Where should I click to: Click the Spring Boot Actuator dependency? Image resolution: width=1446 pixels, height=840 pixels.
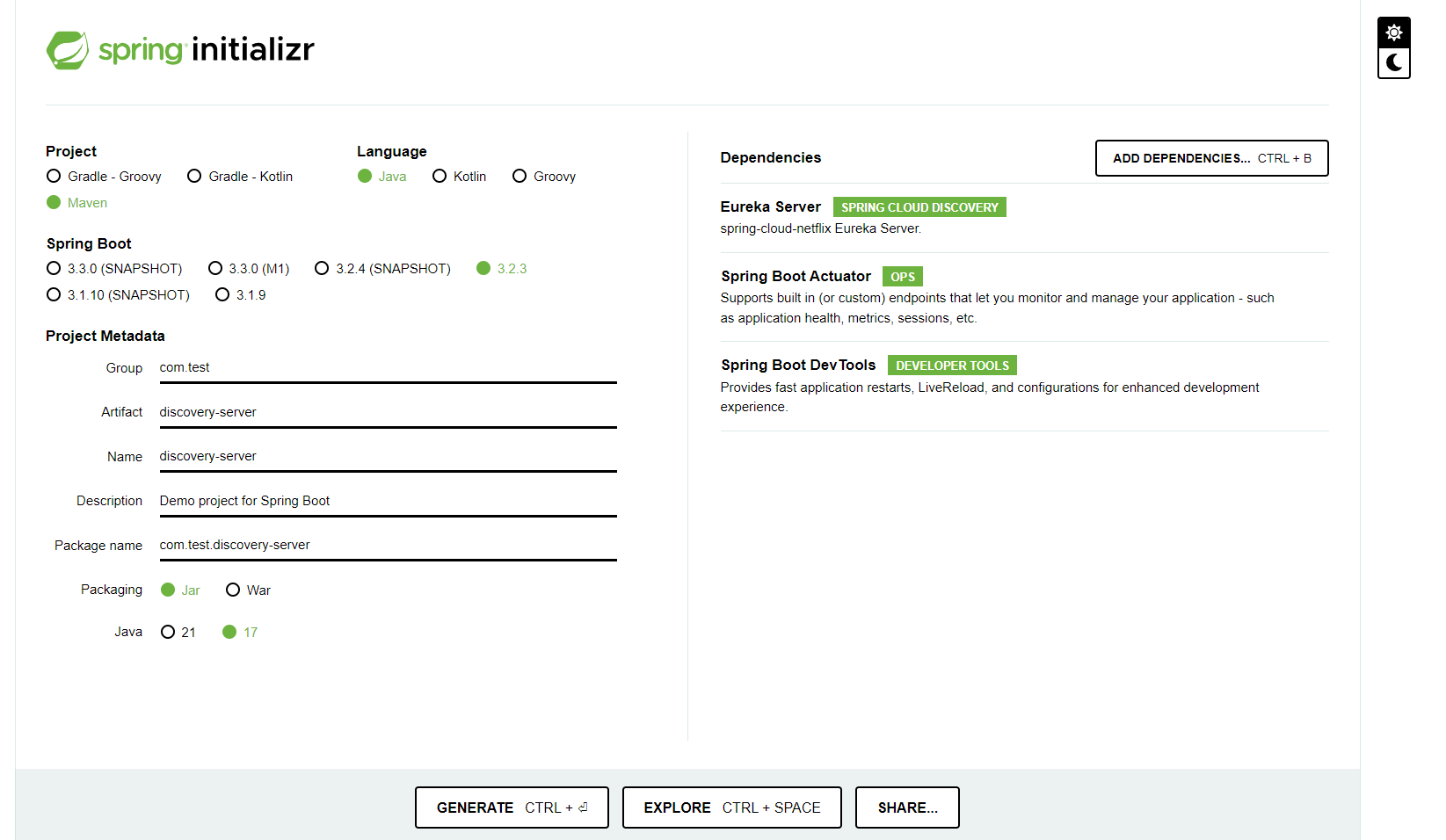[x=796, y=277]
